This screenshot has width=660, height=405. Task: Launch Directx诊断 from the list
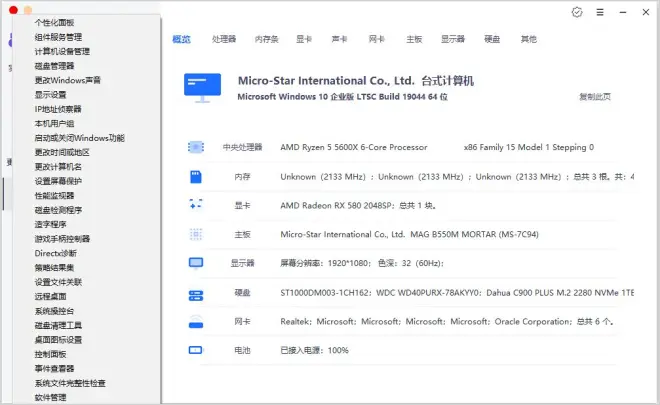(55, 254)
